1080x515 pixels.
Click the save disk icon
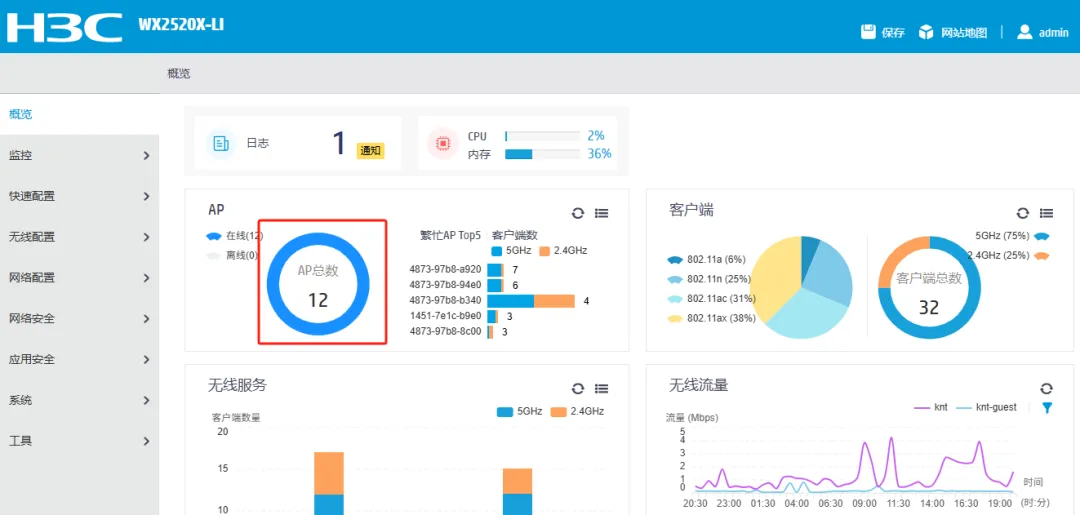click(868, 32)
